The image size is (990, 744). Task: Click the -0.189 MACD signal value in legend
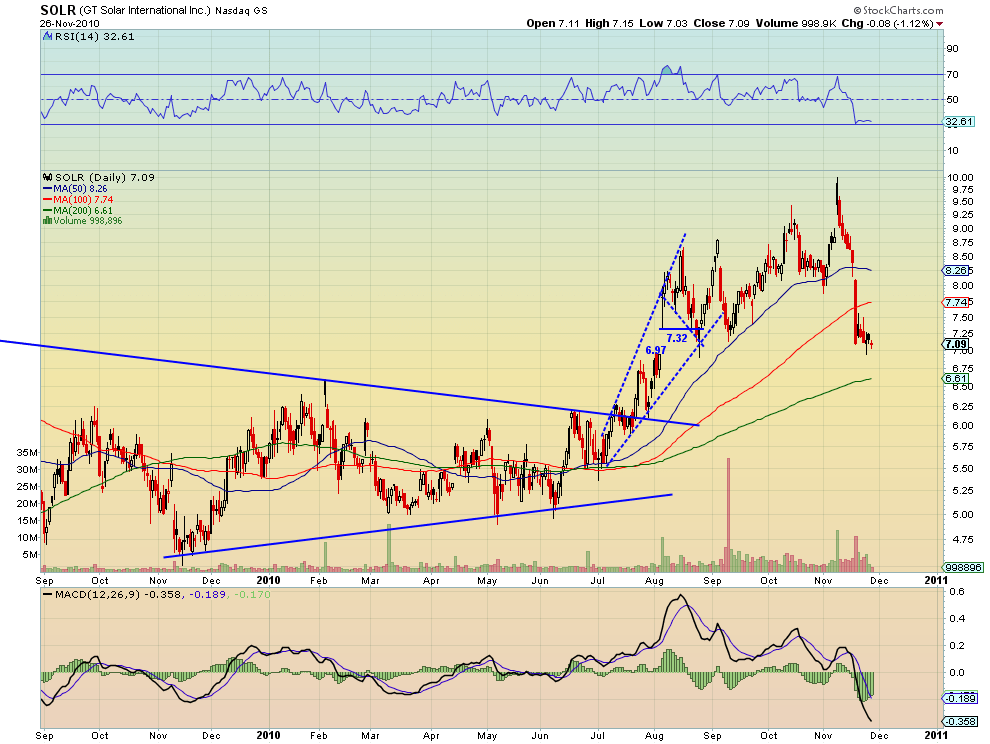pos(208,594)
